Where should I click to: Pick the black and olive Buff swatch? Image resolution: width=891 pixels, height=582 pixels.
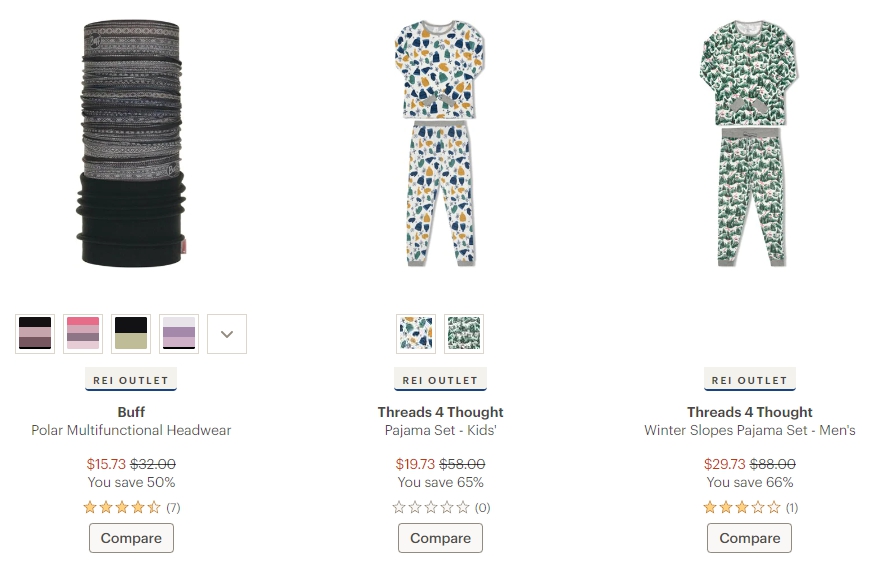click(x=131, y=334)
